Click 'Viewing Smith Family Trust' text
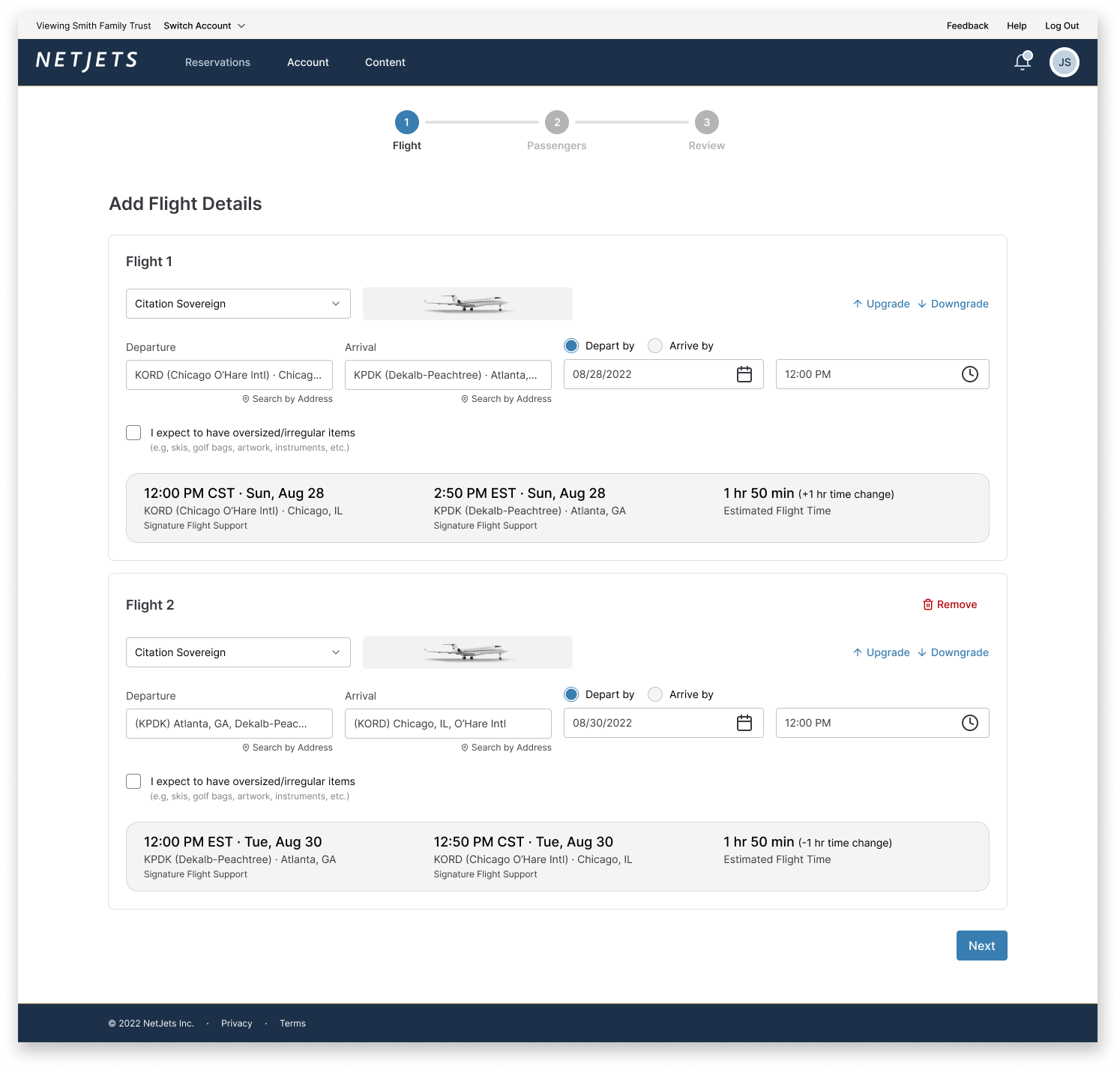Screen dimensions: 1120x1070 tap(94, 25)
